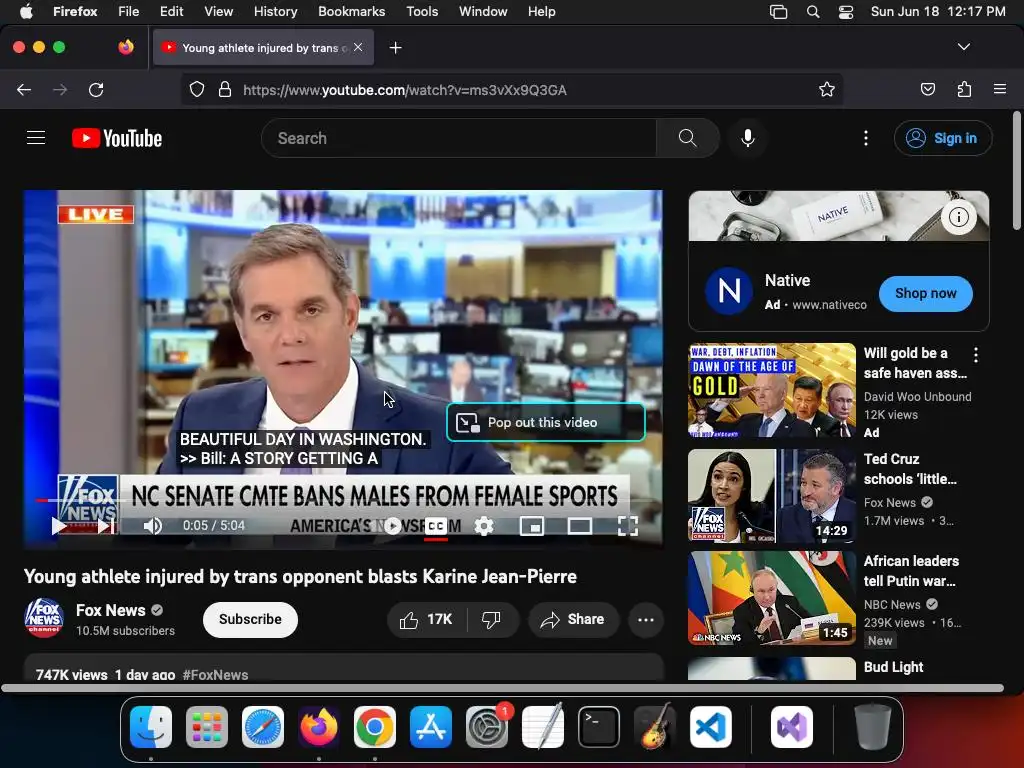1024x768 pixels.
Task: Open Visual Studio Code from Dock
Action: (711, 727)
